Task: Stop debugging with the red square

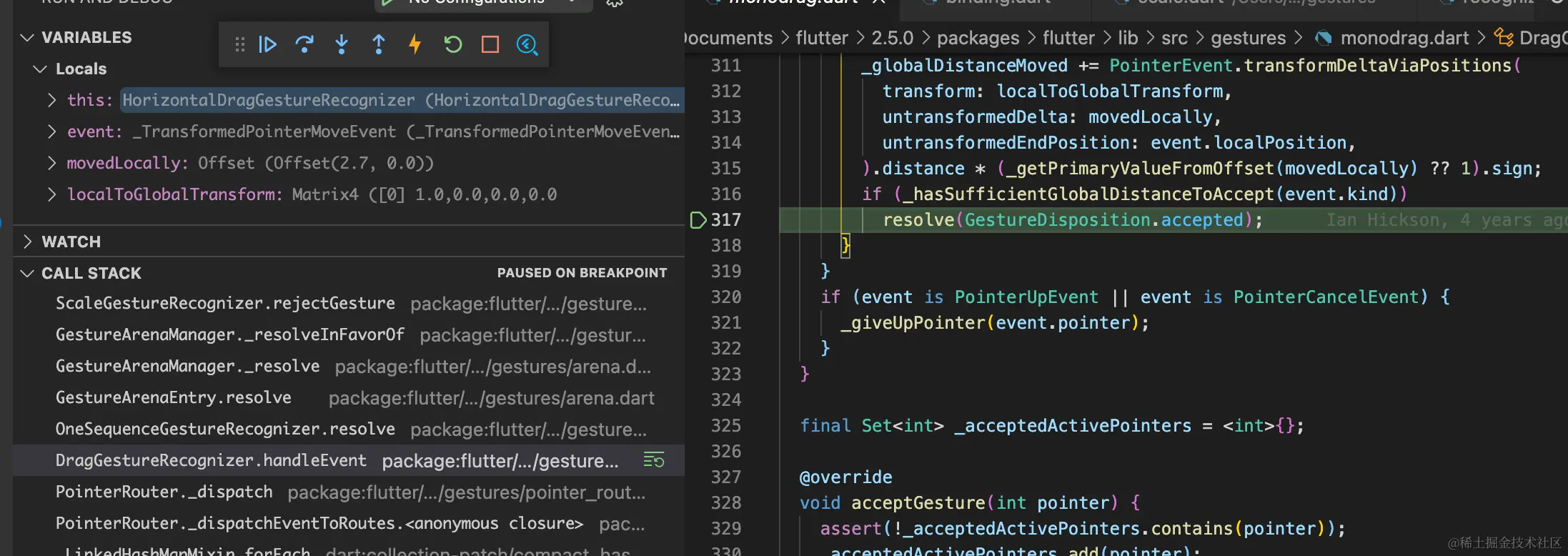Action: pyautogui.click(x=490, y=45)
